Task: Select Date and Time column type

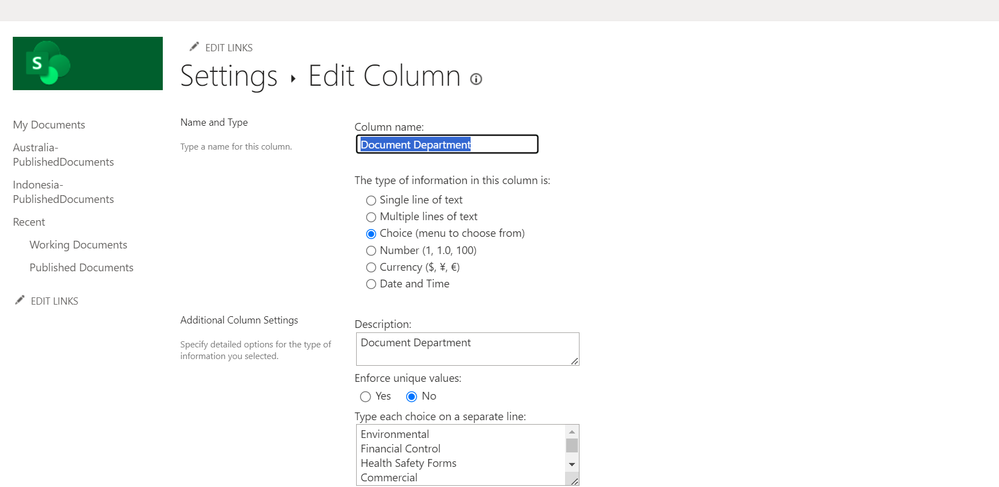Action: pyautogui.click(x=371, y=285)
